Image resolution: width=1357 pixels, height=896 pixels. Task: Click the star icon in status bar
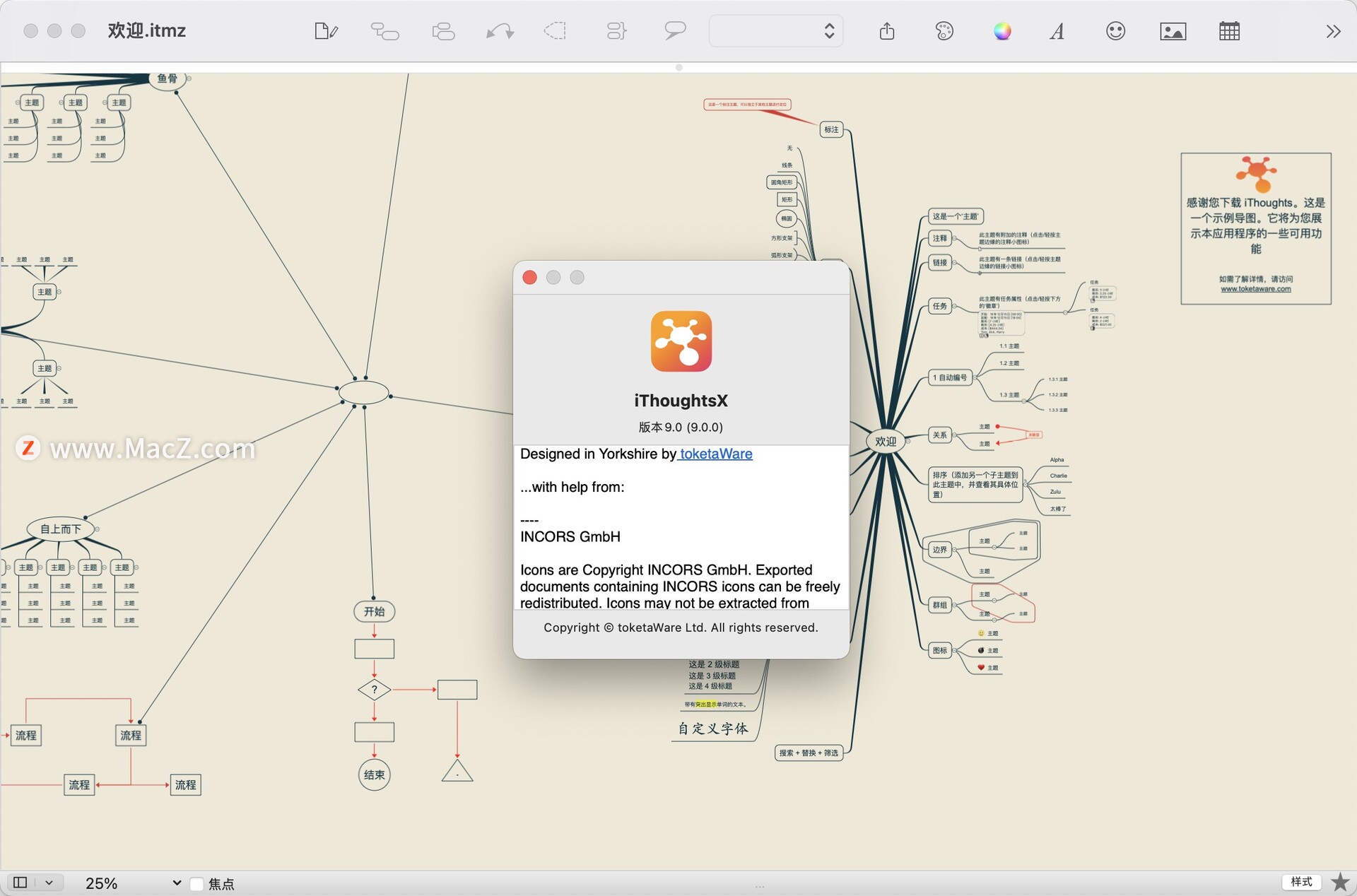click(x=1340, y=882)
